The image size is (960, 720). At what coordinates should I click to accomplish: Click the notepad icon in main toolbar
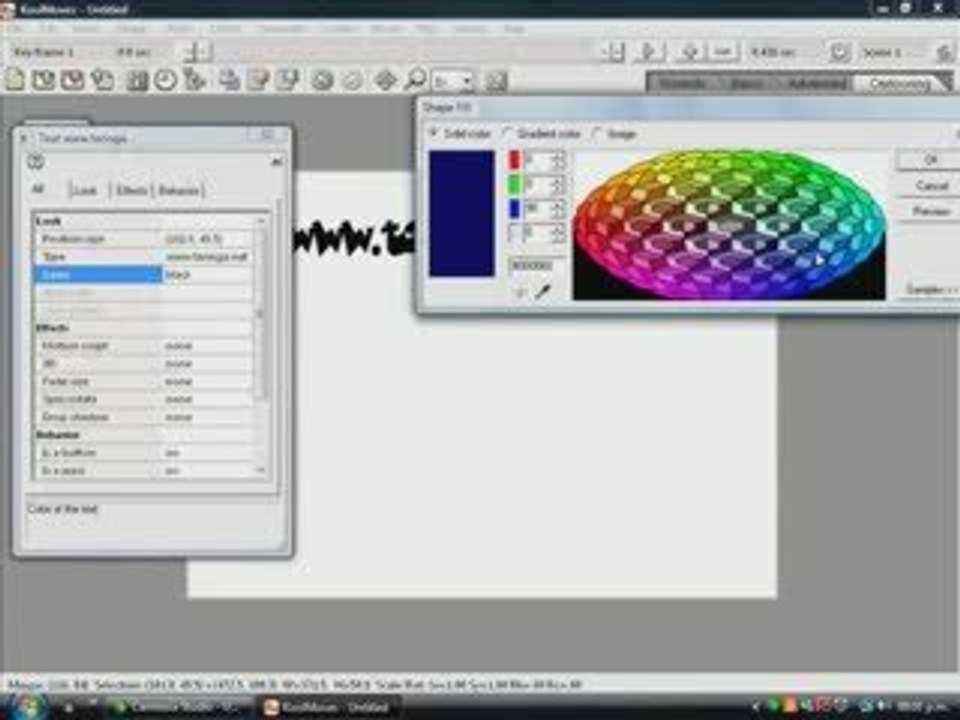pos(258,80)
